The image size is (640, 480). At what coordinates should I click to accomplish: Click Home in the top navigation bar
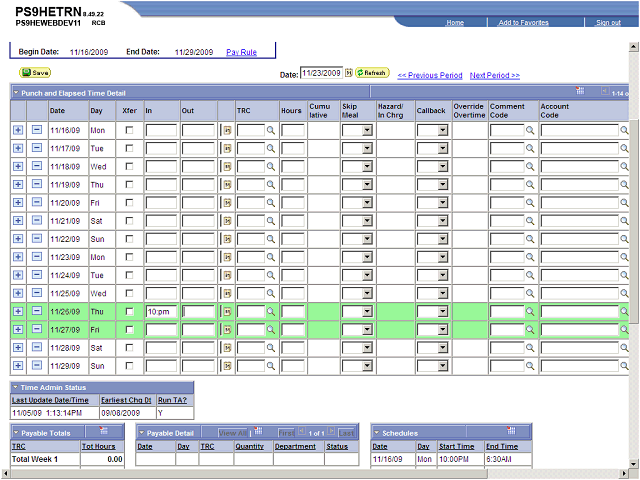click(x=455, y=22)
